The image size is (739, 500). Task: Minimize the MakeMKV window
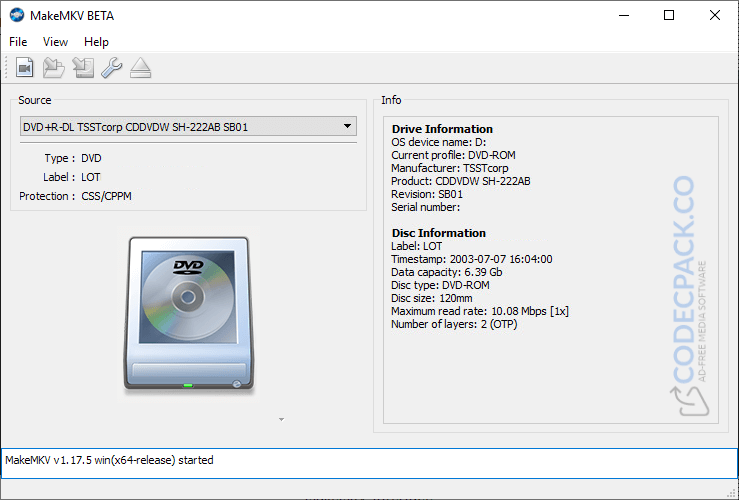coord(624,15)
